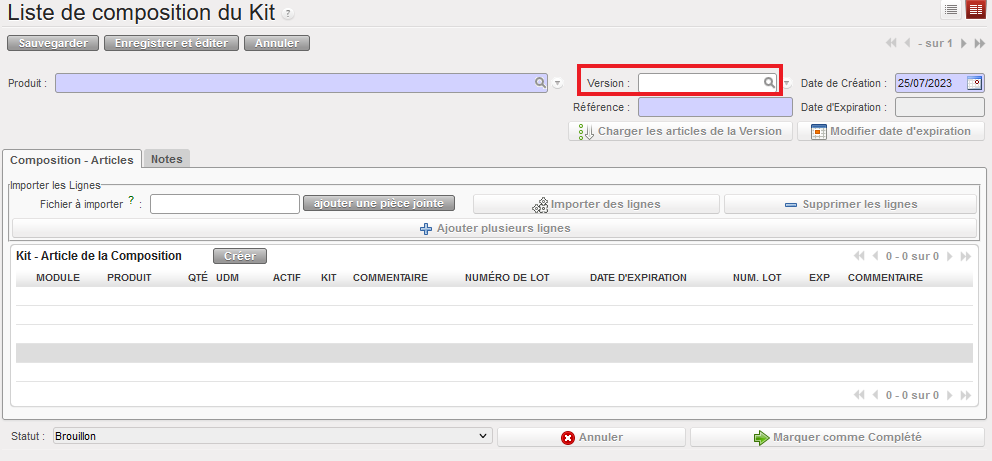Open Version field options arrow

(x=786, y=83)
